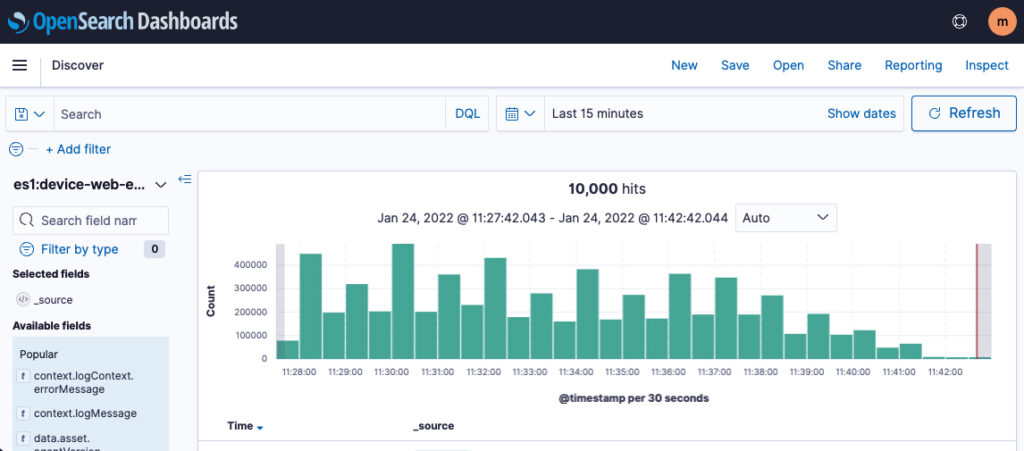Image resolution: width=1024 pixels, height=451 pixels.
Task: Click the Refresh button
Action: (964, 114)
